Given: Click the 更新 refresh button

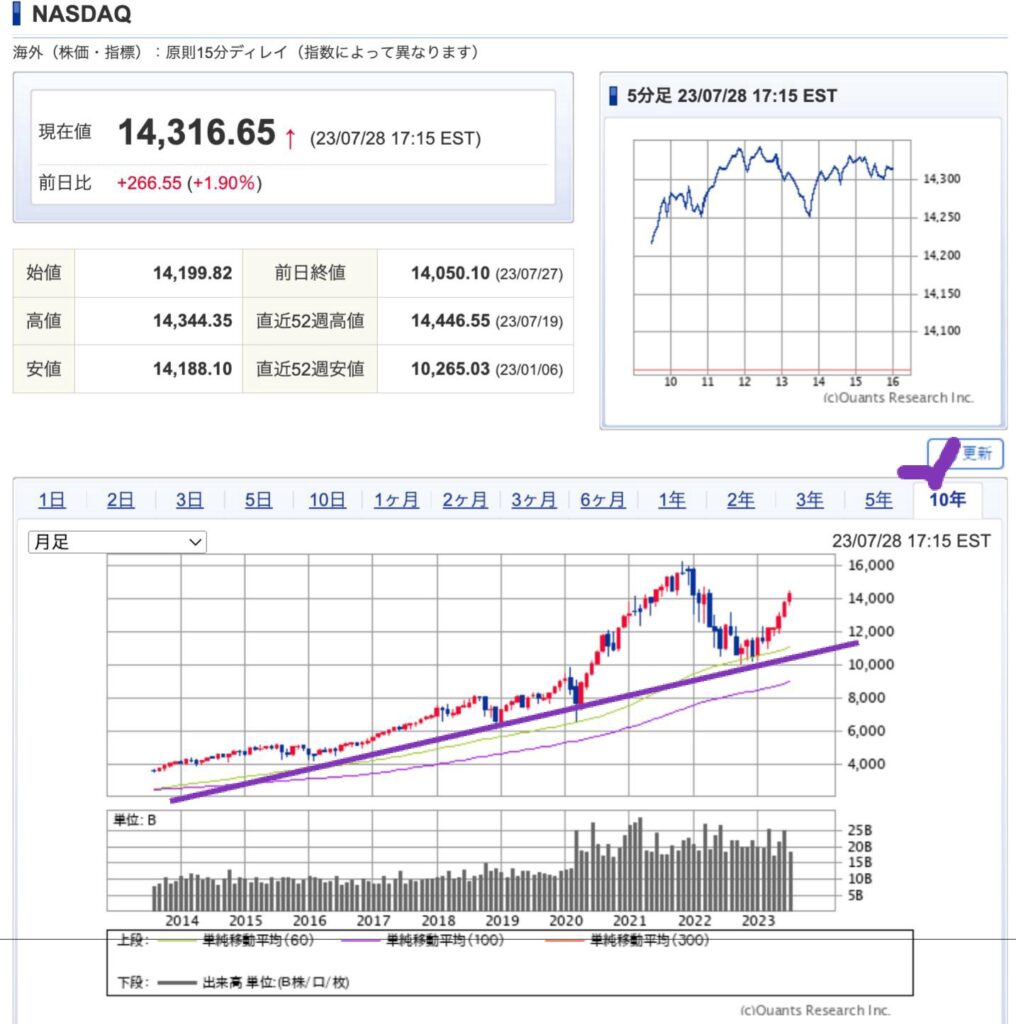Looking at the screenshot, I should [966, 453].
